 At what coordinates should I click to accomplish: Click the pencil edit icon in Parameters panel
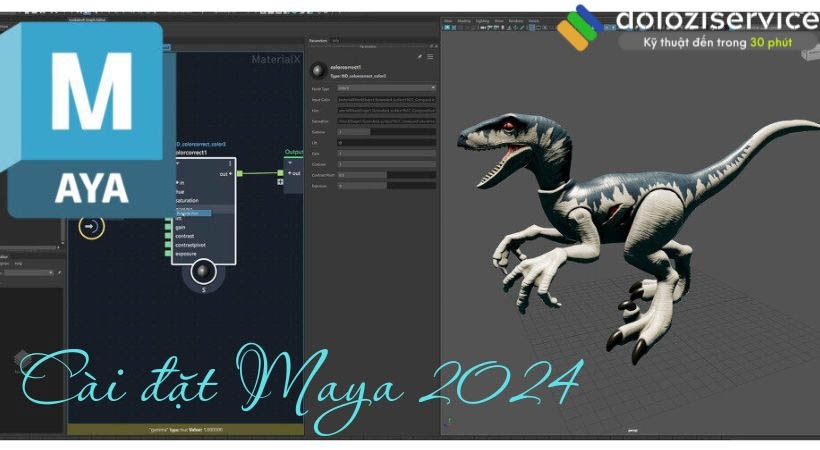[419, 57]
